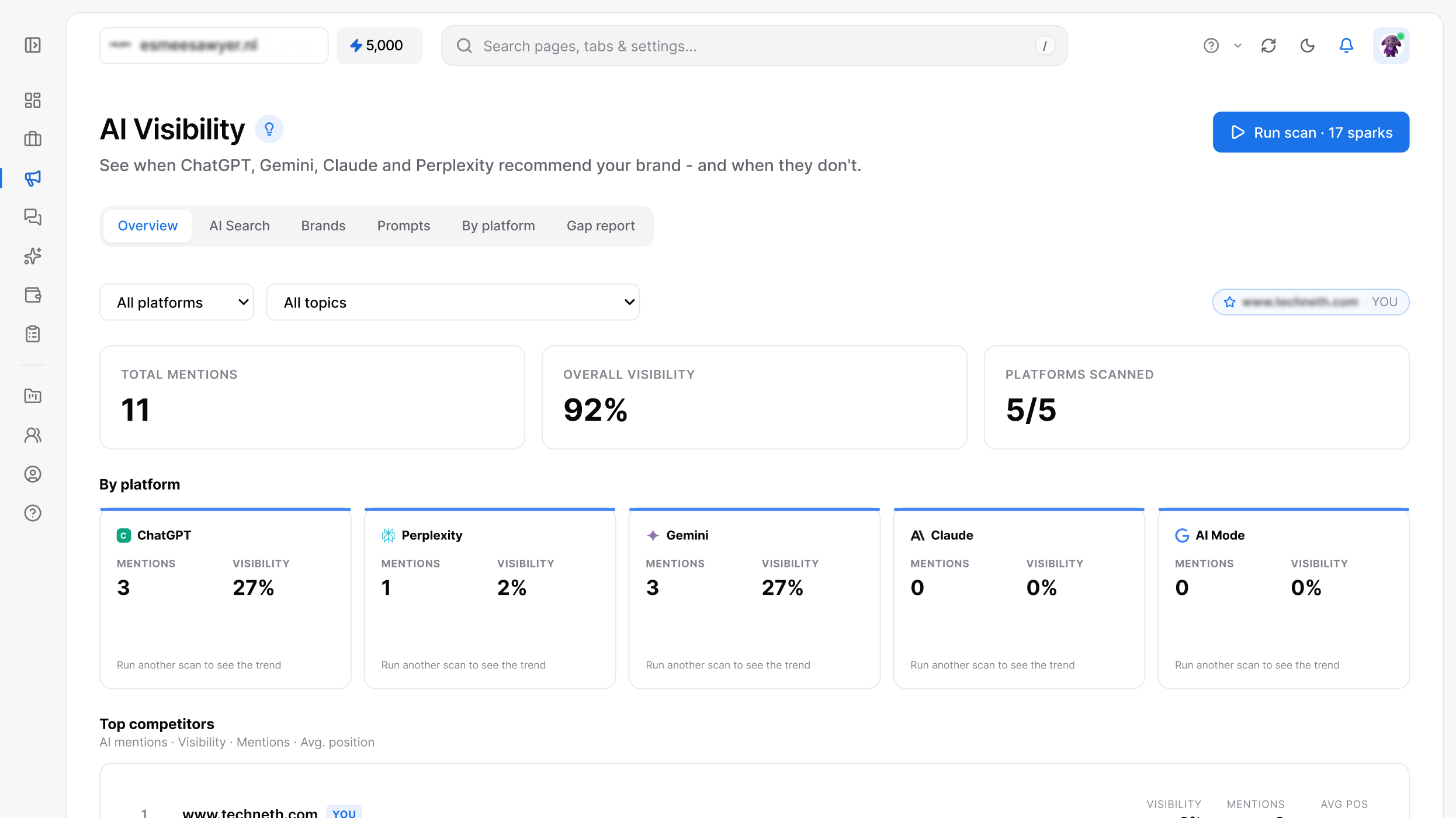Open the help question icon in sidebar
Viewport: 1456px width, 818px height.
point(33,513)
